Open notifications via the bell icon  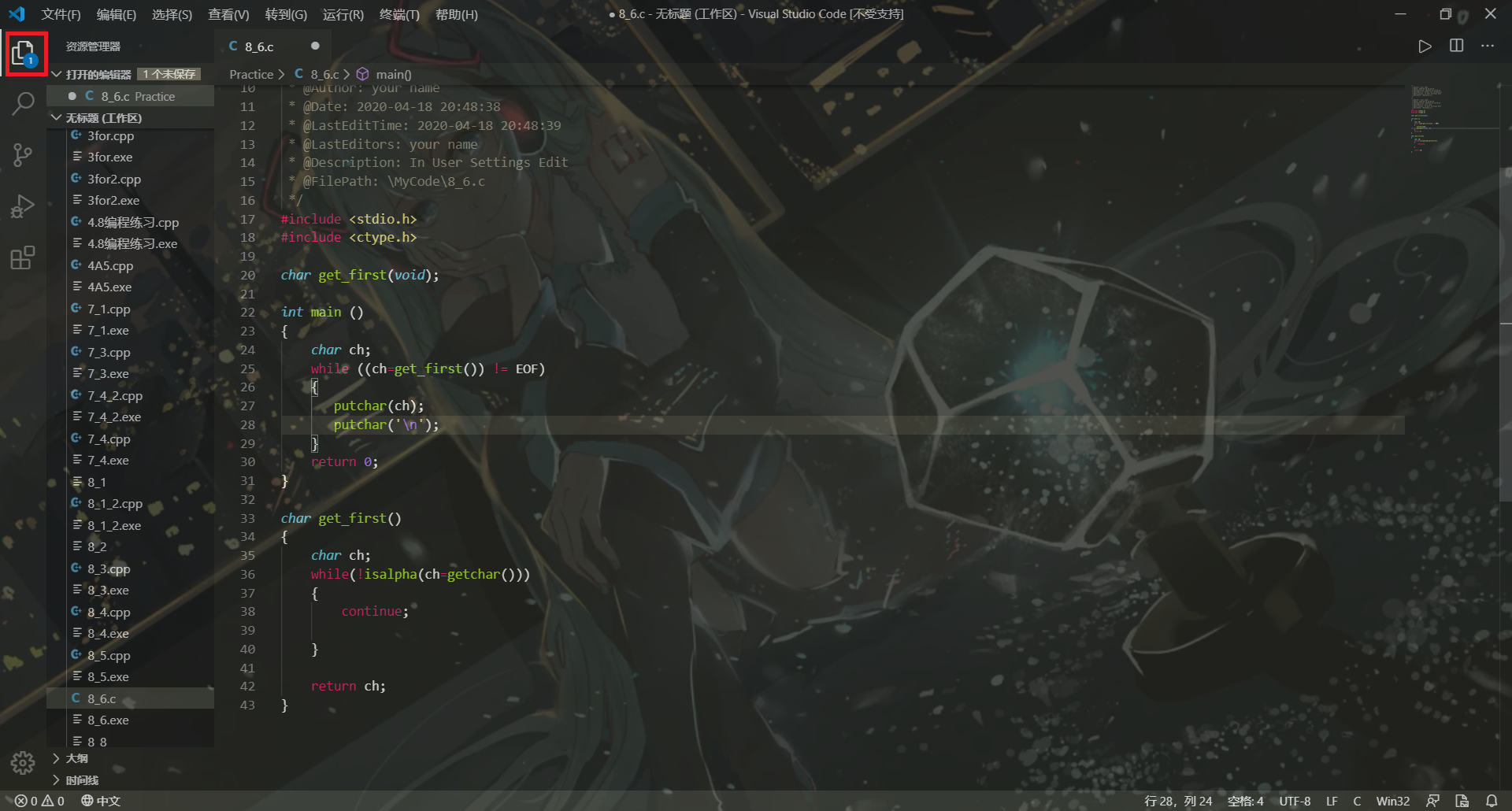click(x=1491, y=801)
